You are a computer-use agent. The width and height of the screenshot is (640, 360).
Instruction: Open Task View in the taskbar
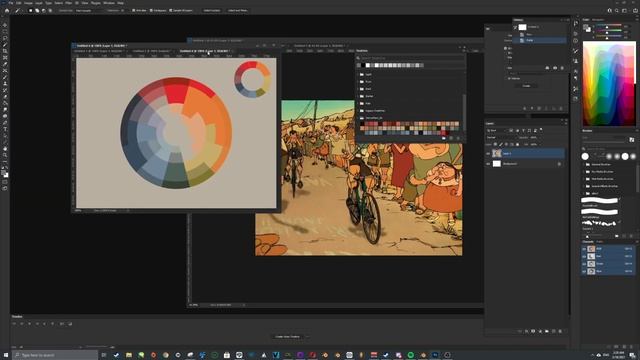pos(104,355)
